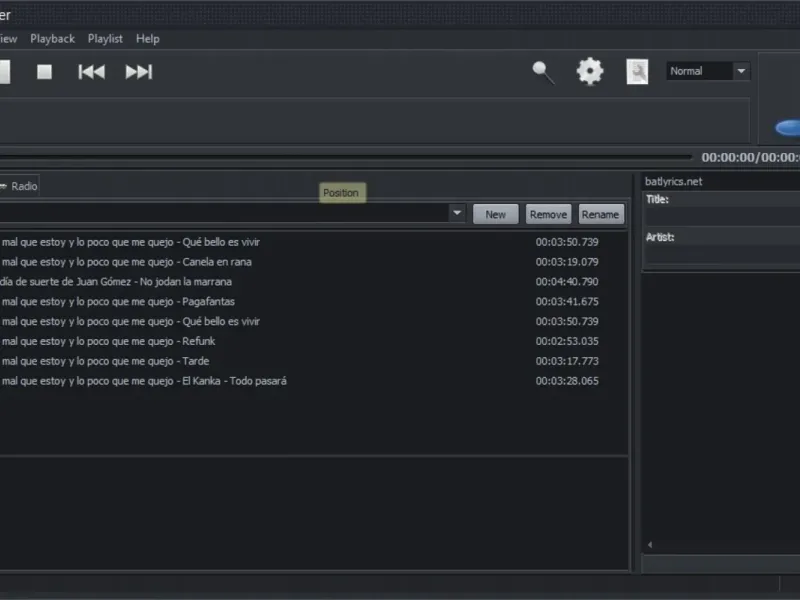
Task: Click the wrench tools icon
Action: 637,71
